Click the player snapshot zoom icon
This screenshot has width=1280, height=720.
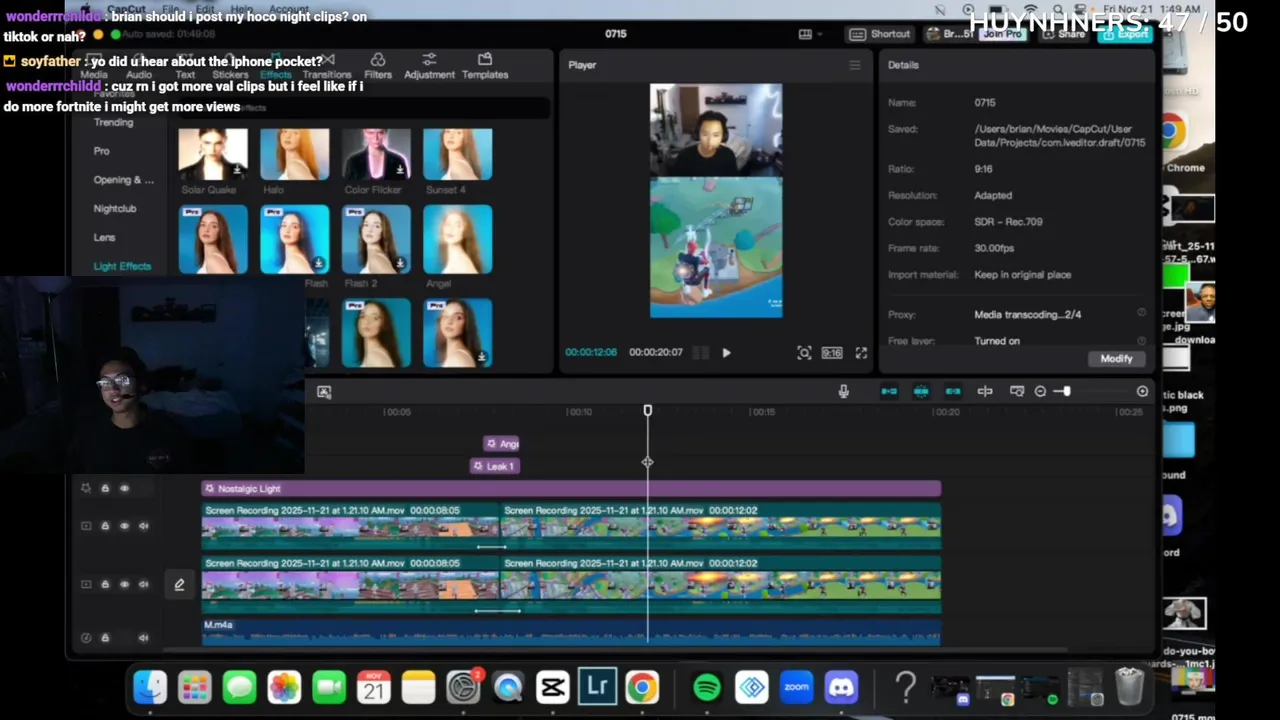coord(804,353)
